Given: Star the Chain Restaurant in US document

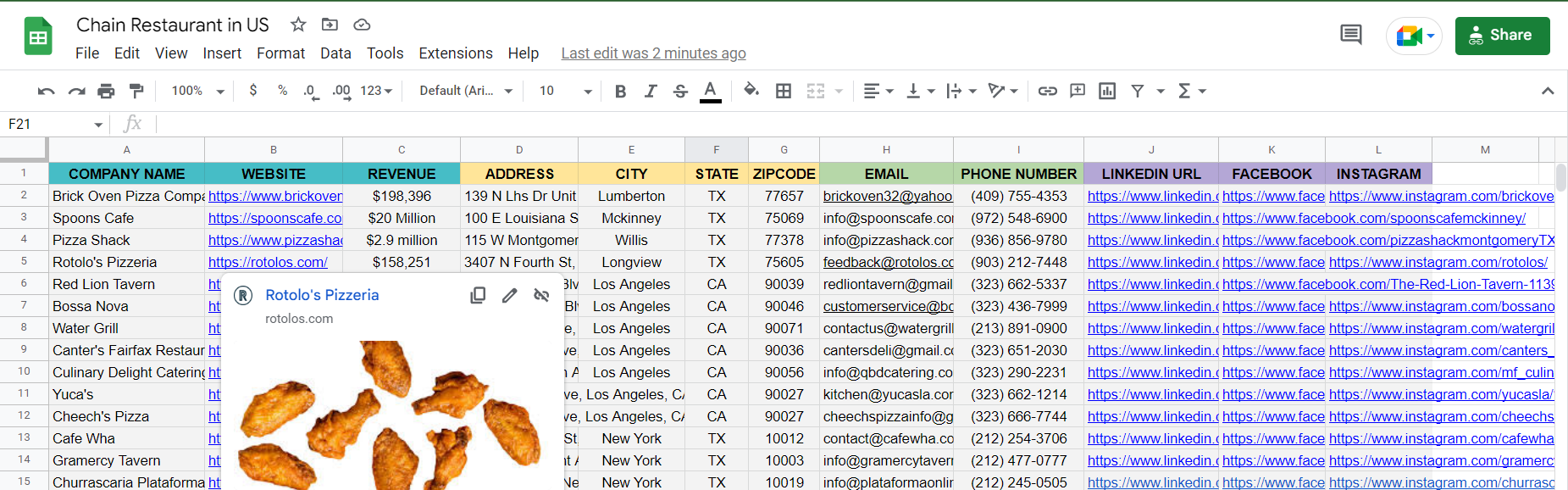Looking at the screenshot, I should (x=297, y=25).
